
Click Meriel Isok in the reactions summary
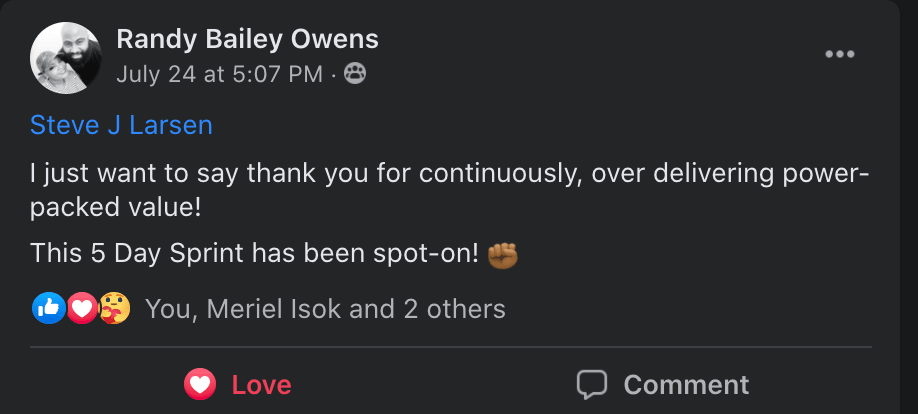(284, 309)
